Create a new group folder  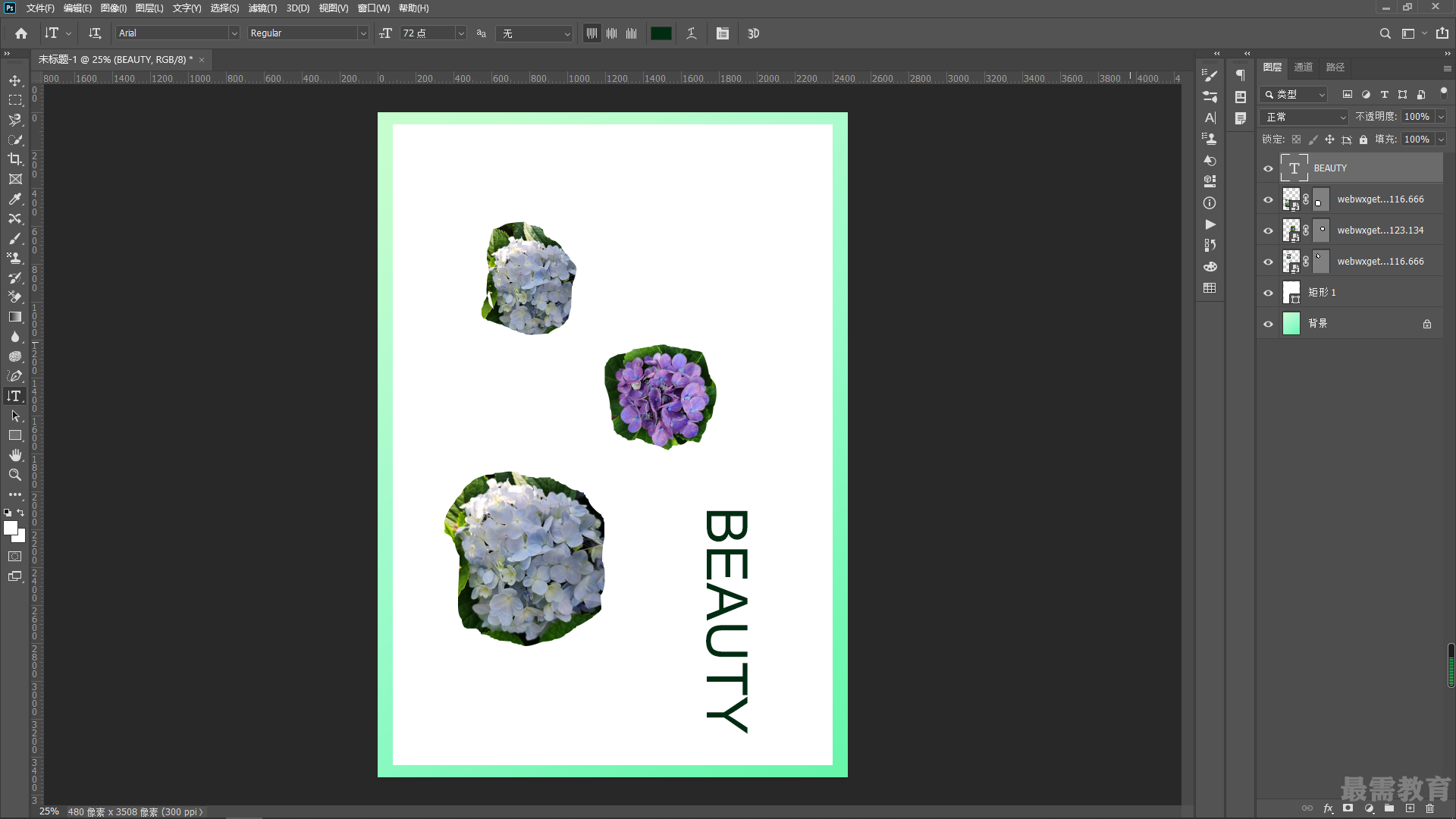(x=1389, y=808)
